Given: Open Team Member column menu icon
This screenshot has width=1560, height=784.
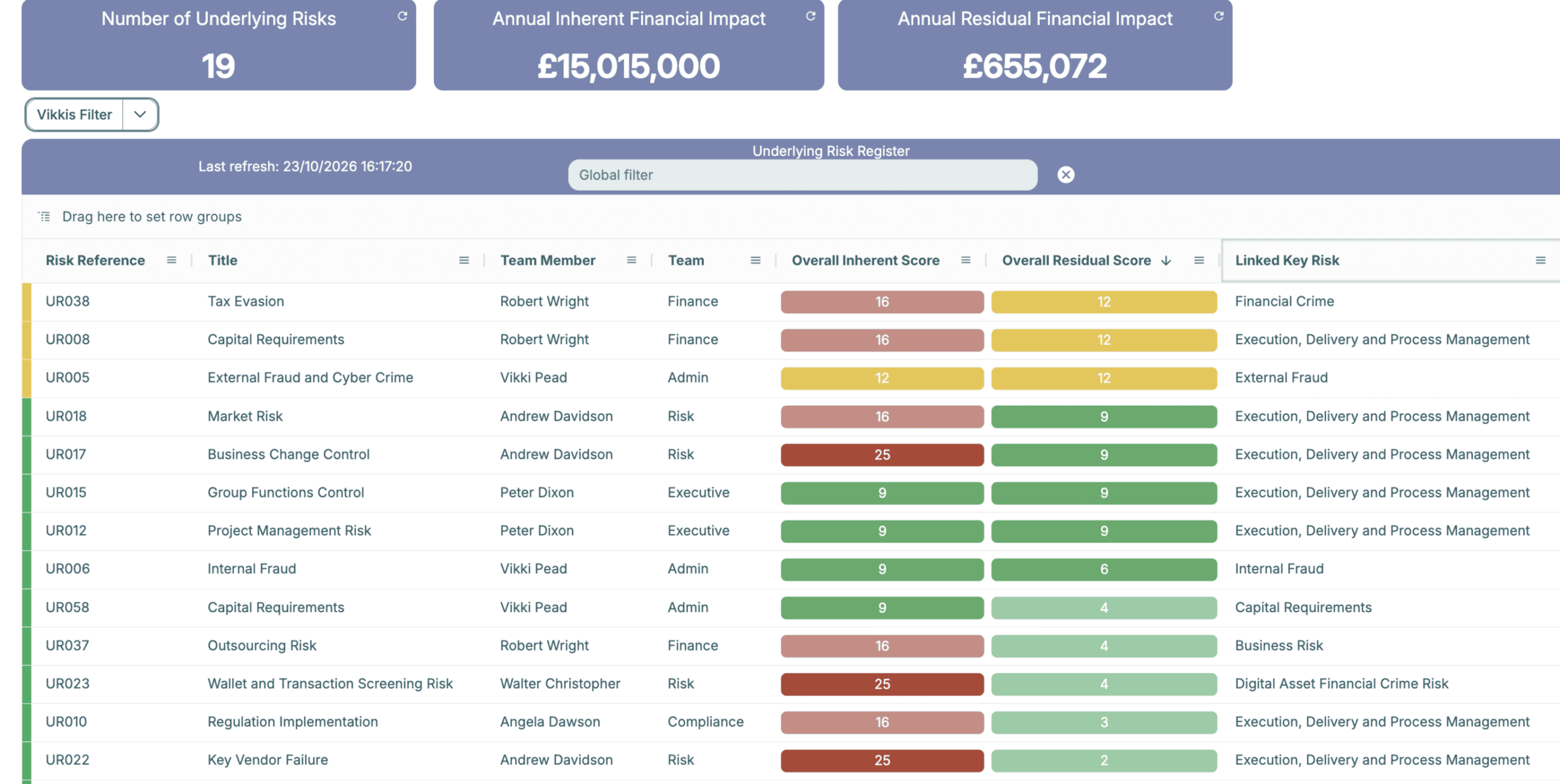Looking at the screenshot, I should click(x=631, y=260).
